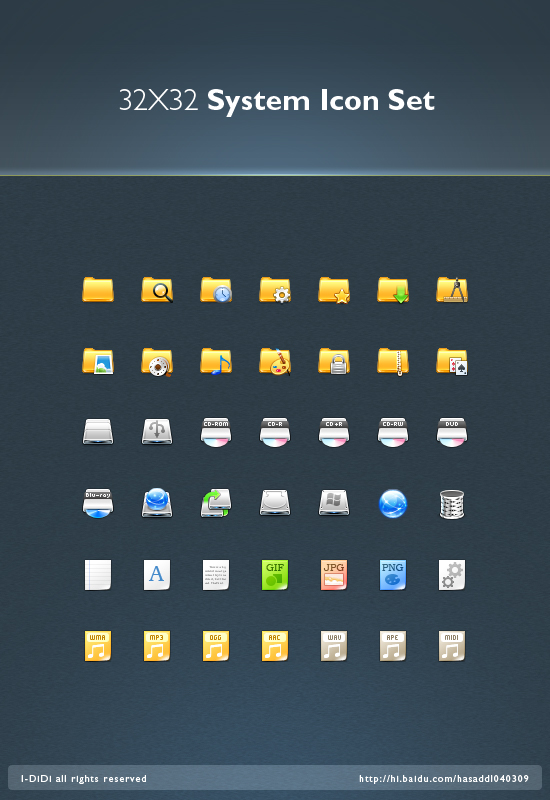Click the WAV audio file icon
The image size is (550, 800).
[x=334, y=646]
